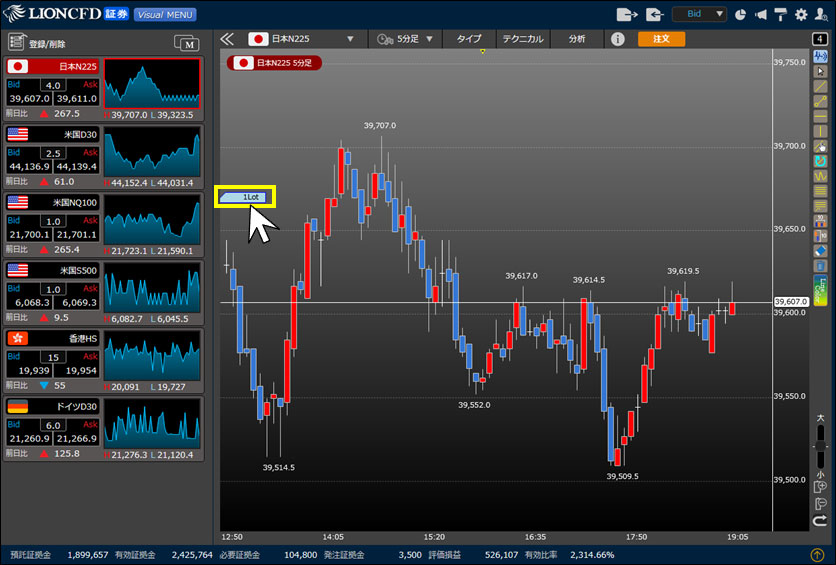Image resolution: width=836 pixels, height=565 pixels.
Task: Click the Visual MENU button
Action: click(x=165, y=15)
